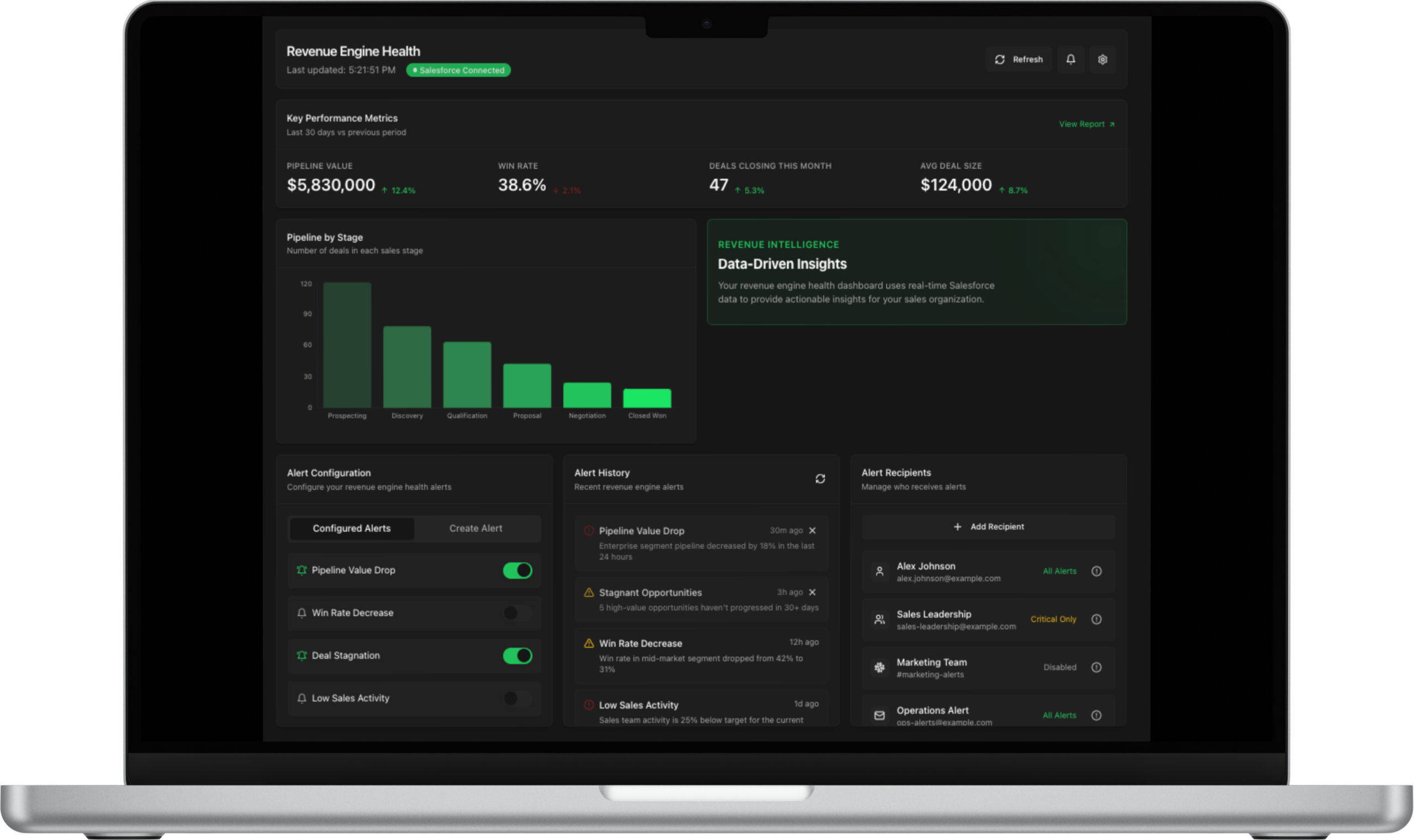The image size is (1414, 840).
Task: Refresh the Alert History panel icon
Action: (x=820, y=479)
